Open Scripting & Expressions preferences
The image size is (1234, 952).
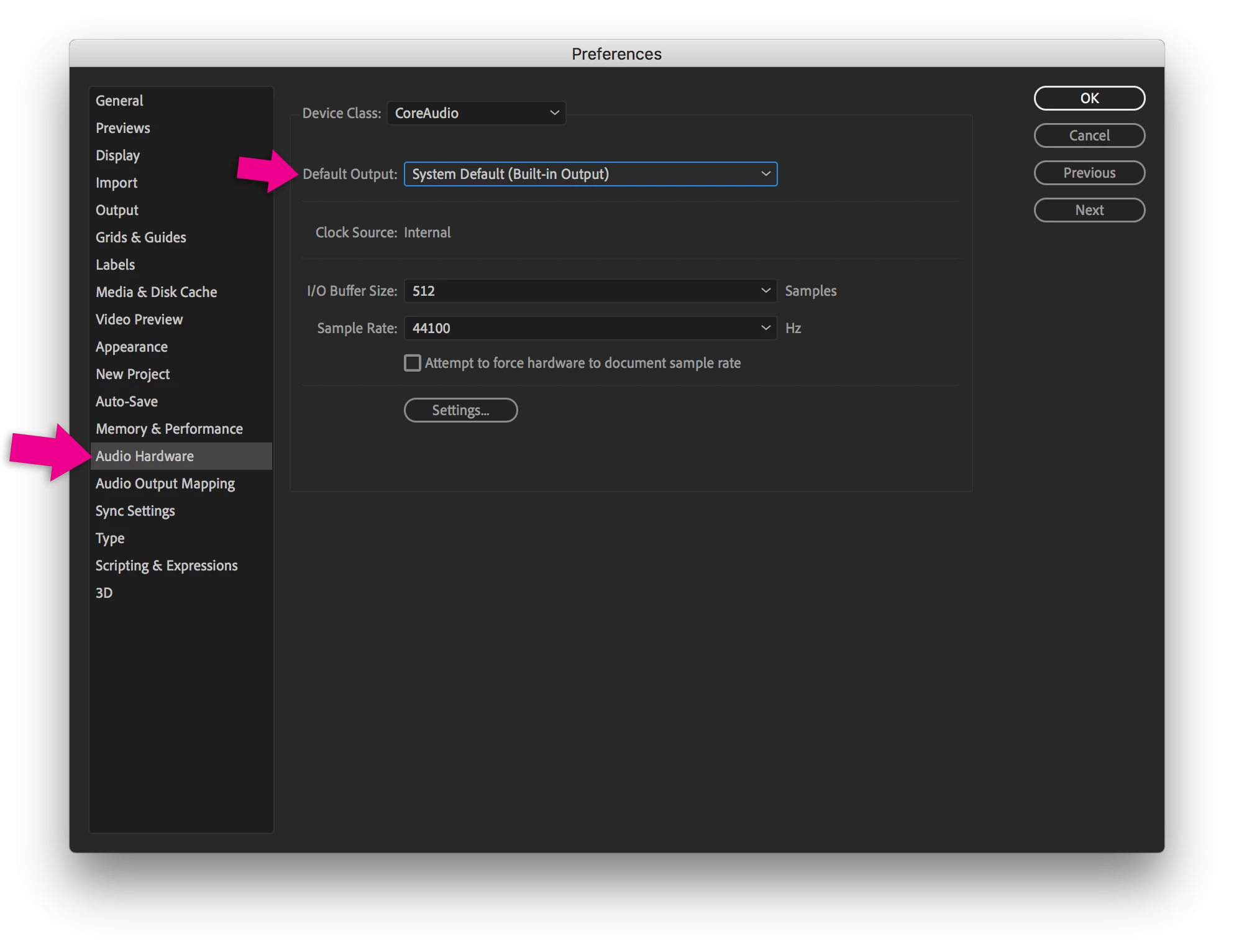pyautogui.click(x=167, y=565)
